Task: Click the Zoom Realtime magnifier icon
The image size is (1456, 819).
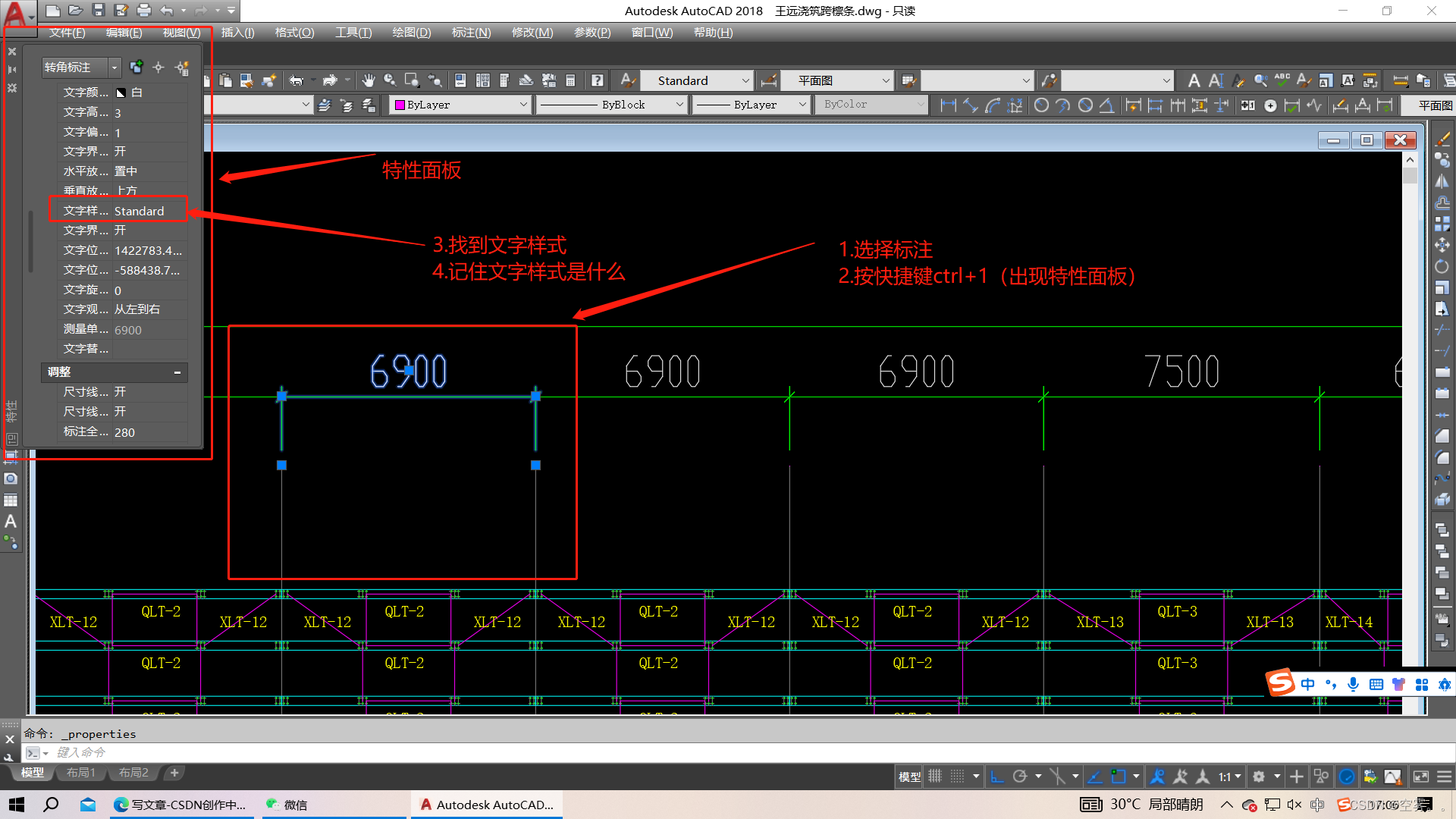Action: 390,80
